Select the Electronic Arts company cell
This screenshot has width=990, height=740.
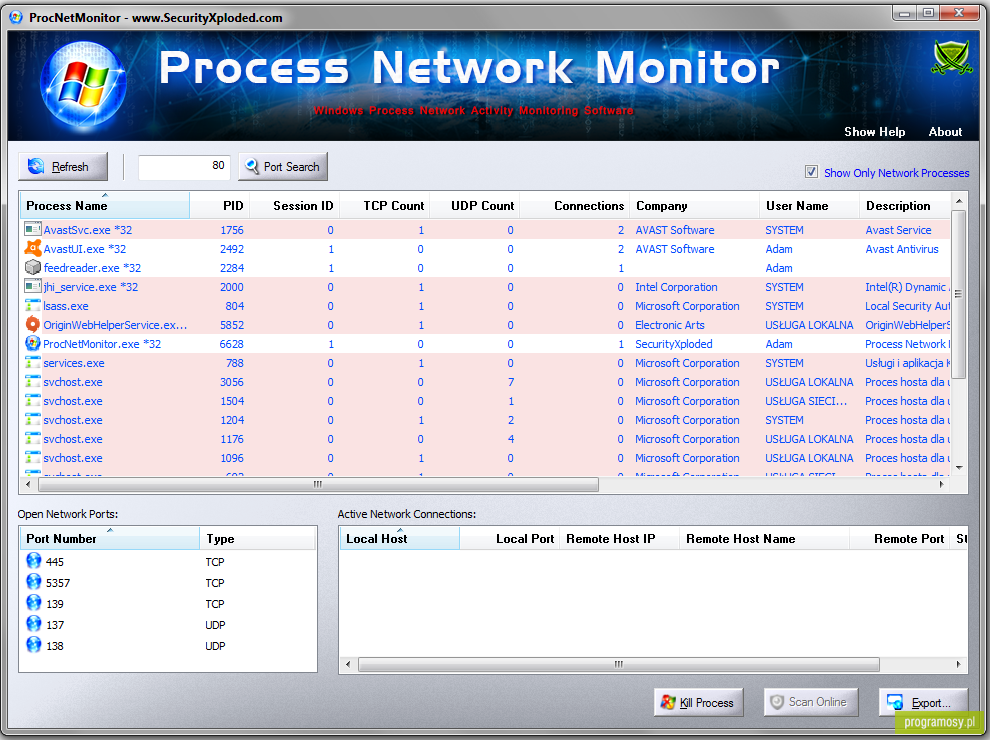click(670, 325)
